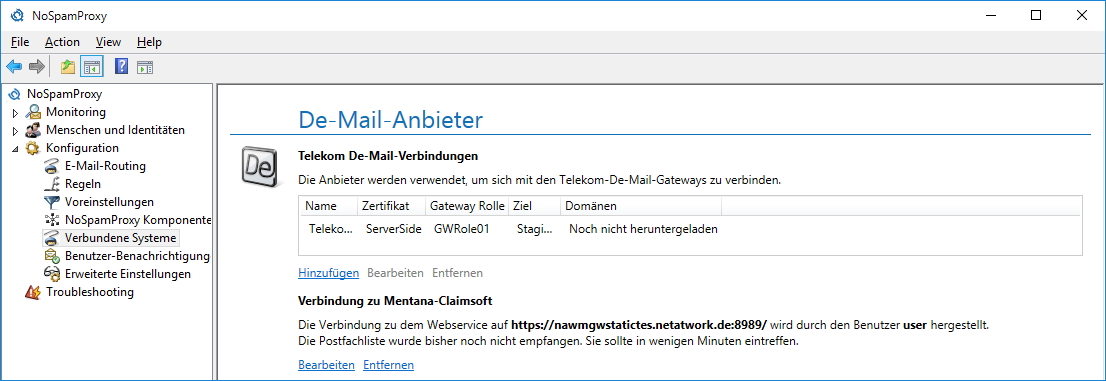Image resolution: width=1106 pixels, height=381 pixels.
Task: Select Verbundene Systeme tree label
Action: (x=121, y=238)
